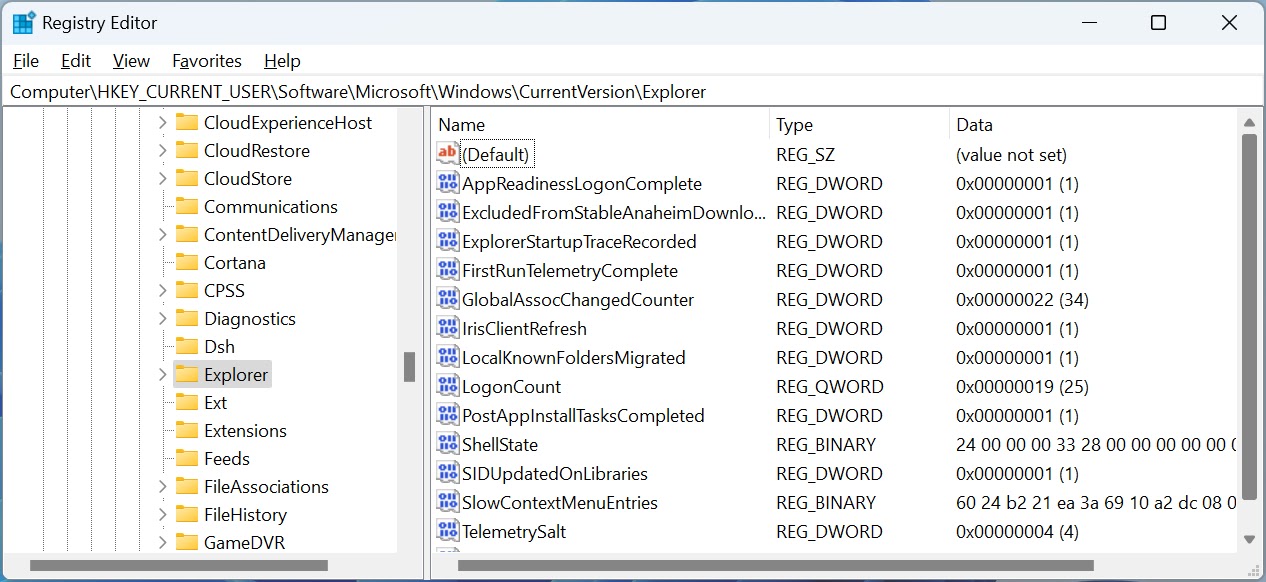Viewport: 1266px width, 582px height.
Task: Expand the CloudStore key
Action: (162, 178)
